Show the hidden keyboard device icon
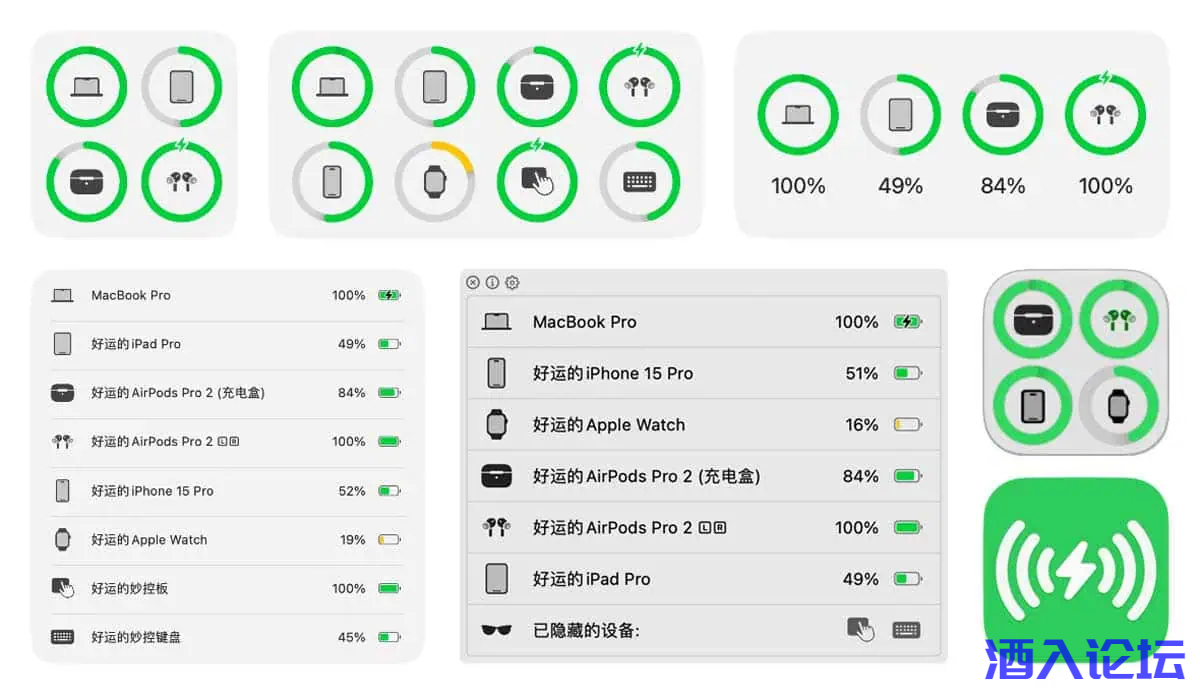The image size is (1200, 694). pyautogui.click(x=906, y=630)
